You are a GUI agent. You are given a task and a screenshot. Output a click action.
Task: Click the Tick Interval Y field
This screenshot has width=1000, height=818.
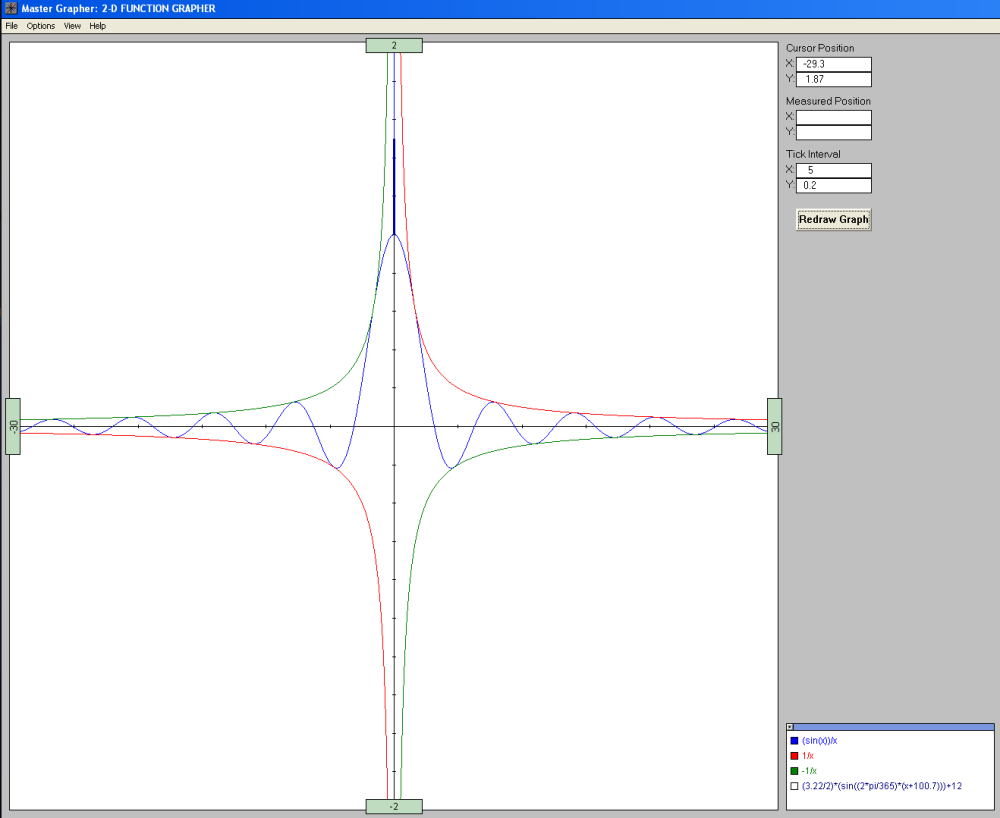coord(833,185)
